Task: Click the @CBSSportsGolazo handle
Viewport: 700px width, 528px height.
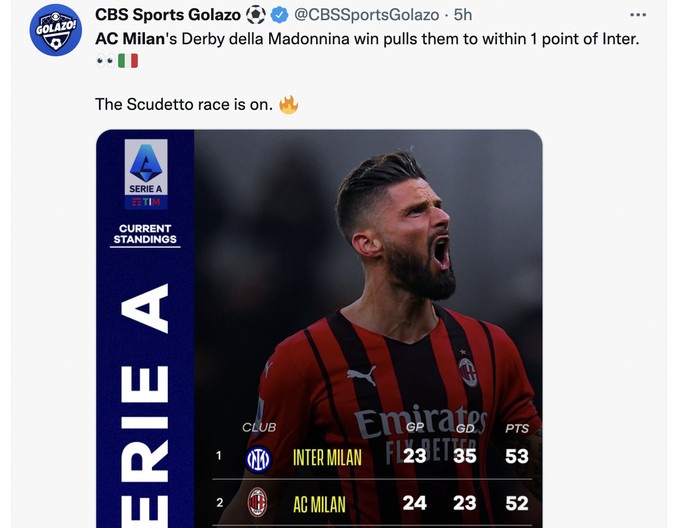Action: (366, 15)
